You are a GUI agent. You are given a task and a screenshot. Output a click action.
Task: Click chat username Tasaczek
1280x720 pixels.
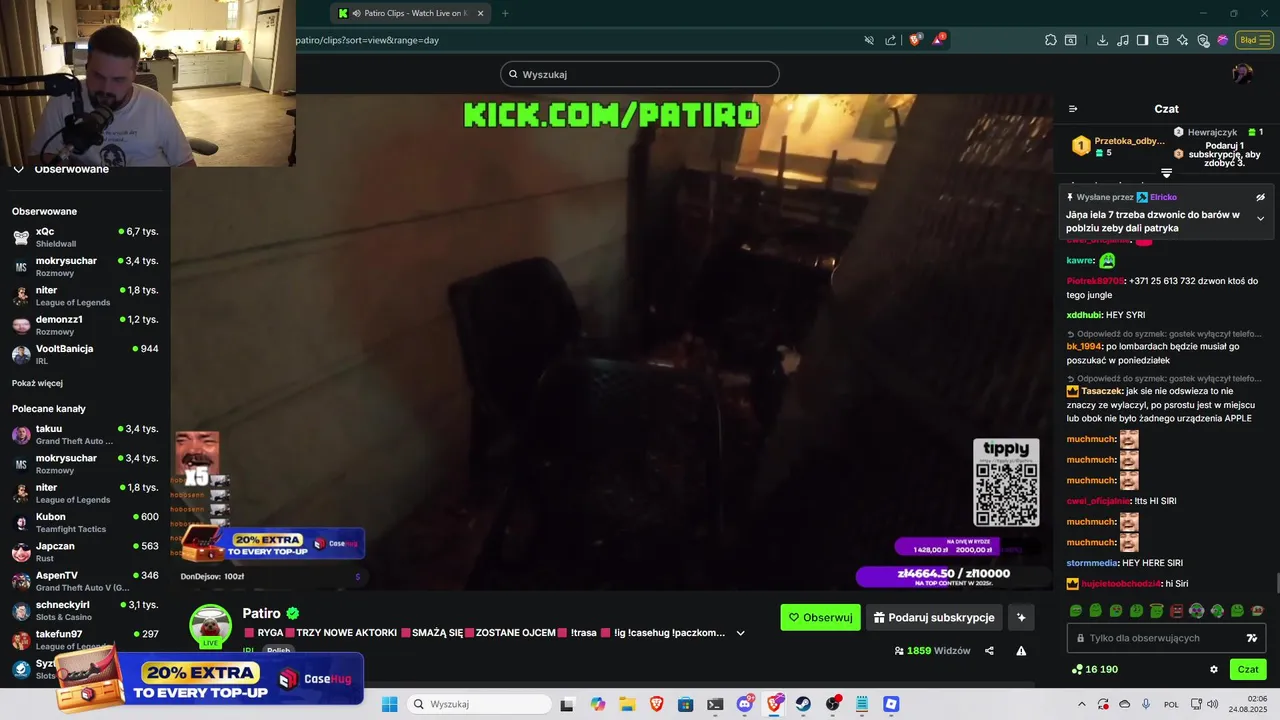tap(1102, 391)
